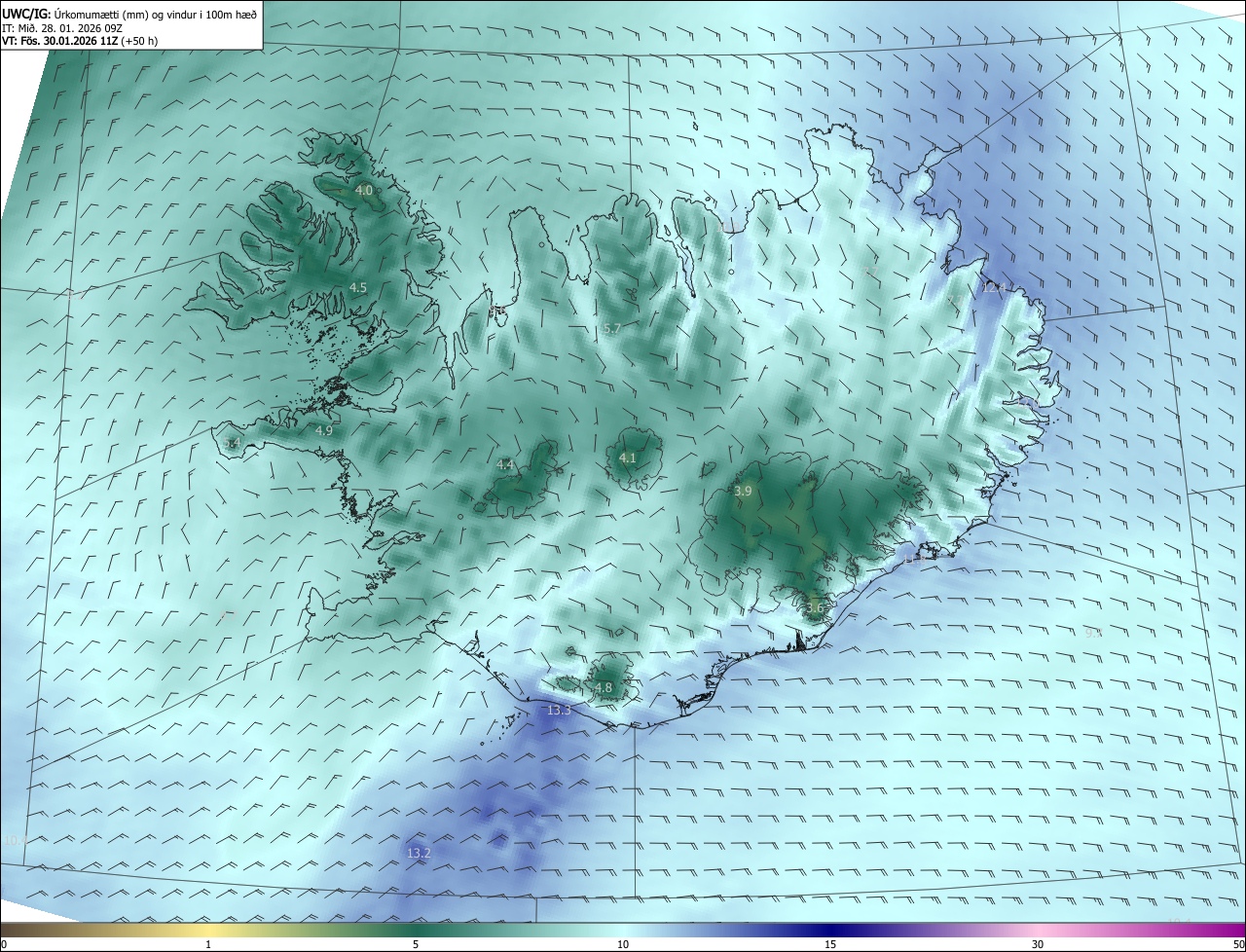1246x952 pixels.
Task: Click the colour scale tick label 15
Action: [x=830, y=944]
